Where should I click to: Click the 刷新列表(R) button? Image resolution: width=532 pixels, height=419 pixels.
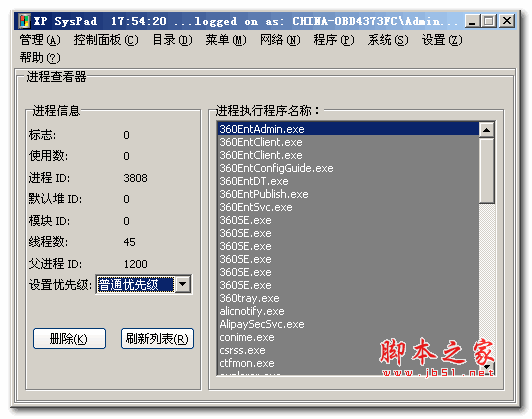pos(157,338)
